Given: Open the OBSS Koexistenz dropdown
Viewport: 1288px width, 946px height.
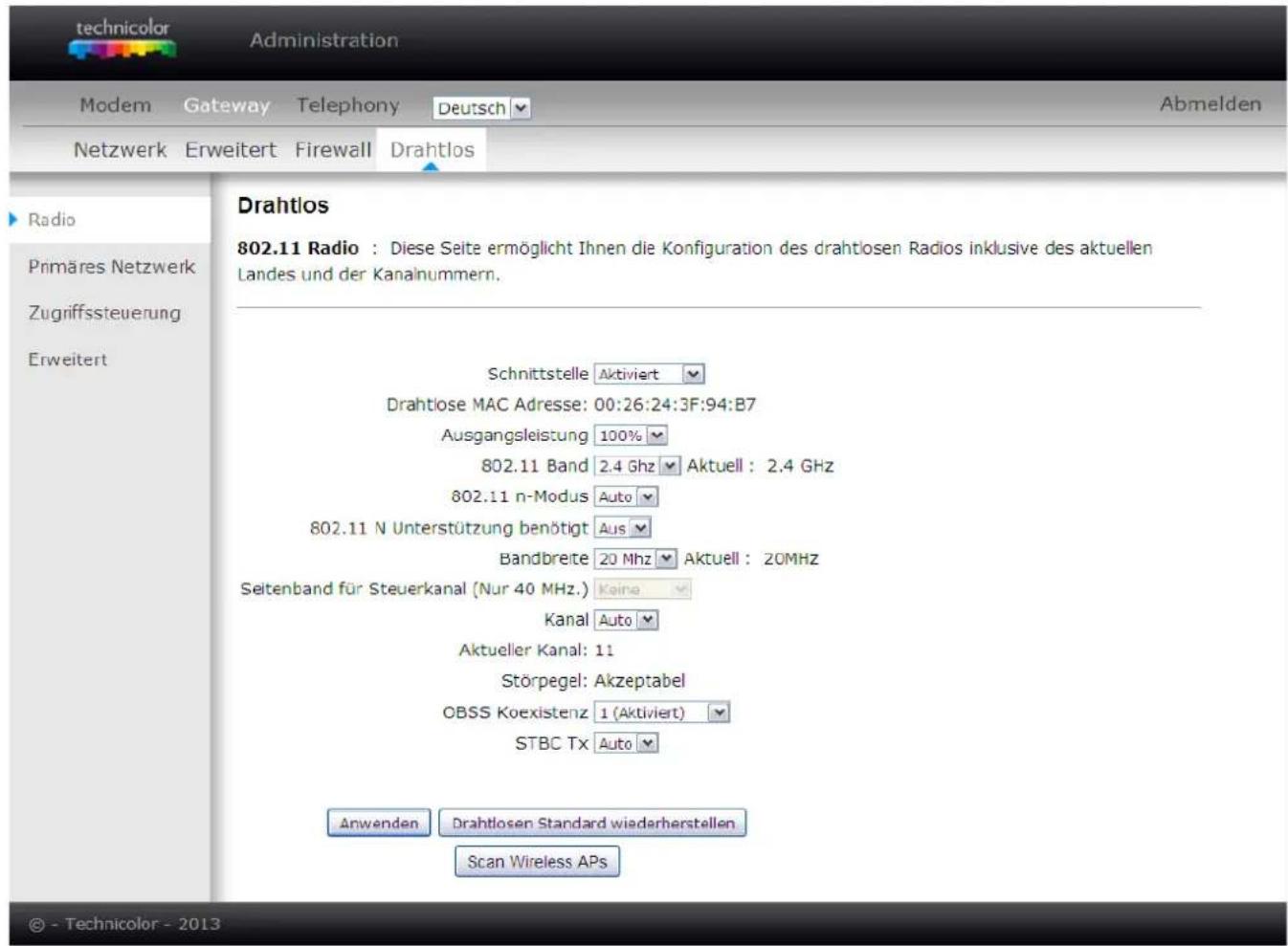Looking at the screenshot, I should [x=662, y=713].
